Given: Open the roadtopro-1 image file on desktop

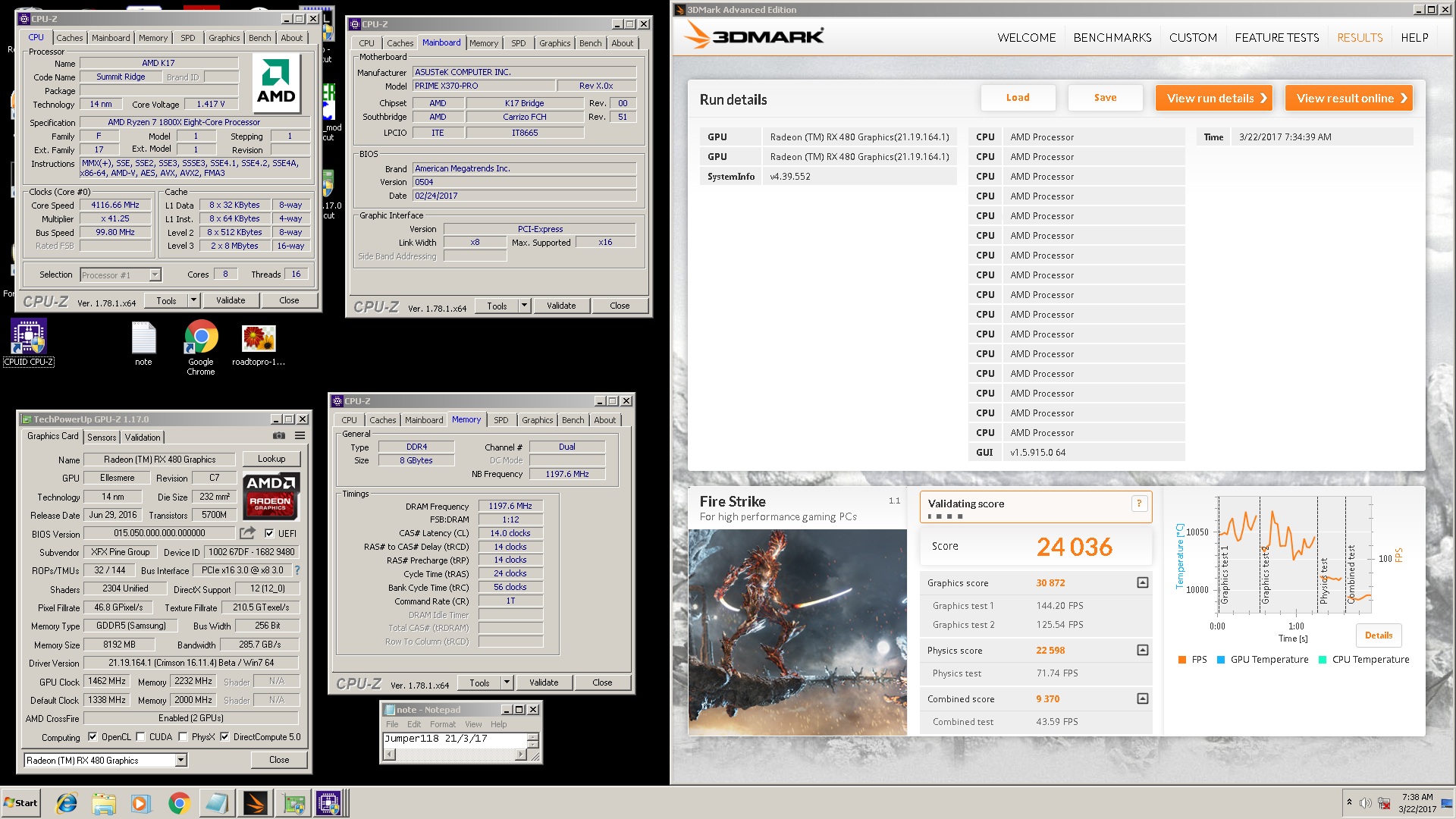Looking at the screenshot, I should click(259, 345).
